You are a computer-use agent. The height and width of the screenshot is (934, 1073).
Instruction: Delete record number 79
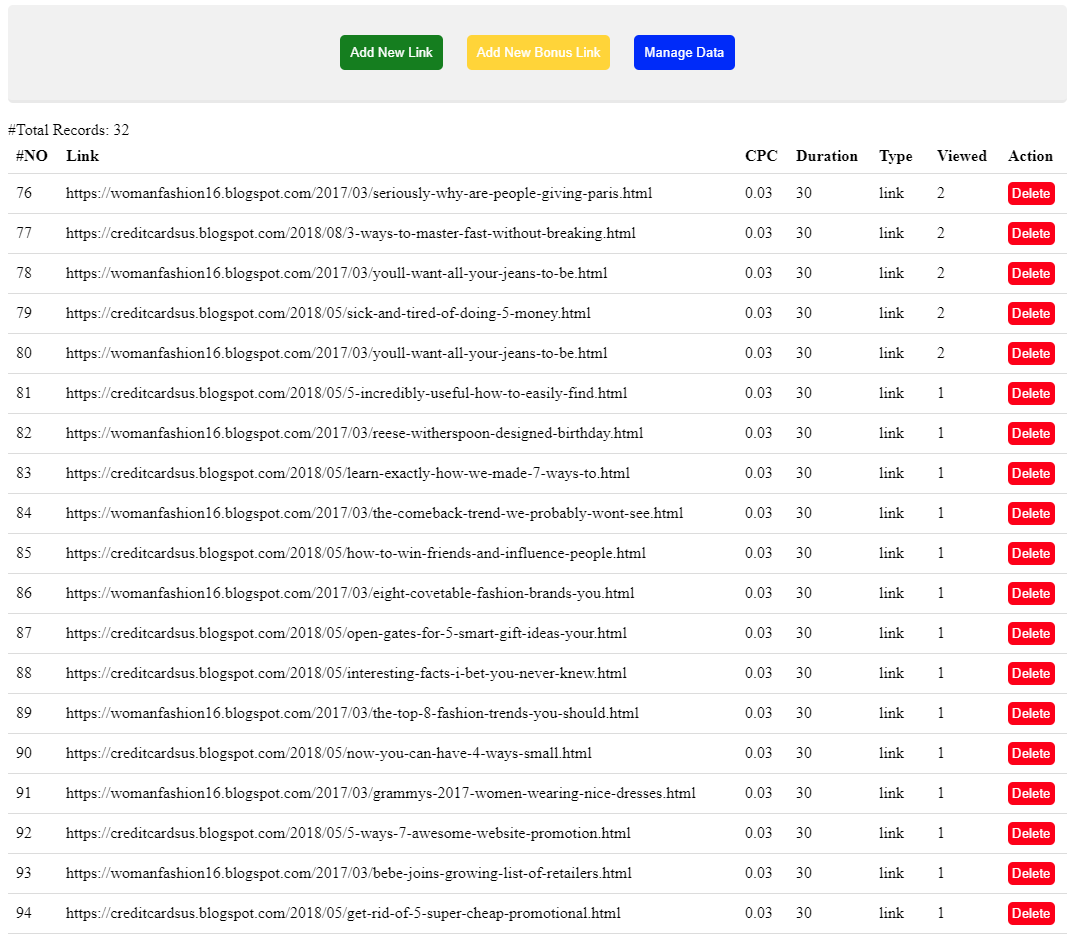[x=1030, y=314]
